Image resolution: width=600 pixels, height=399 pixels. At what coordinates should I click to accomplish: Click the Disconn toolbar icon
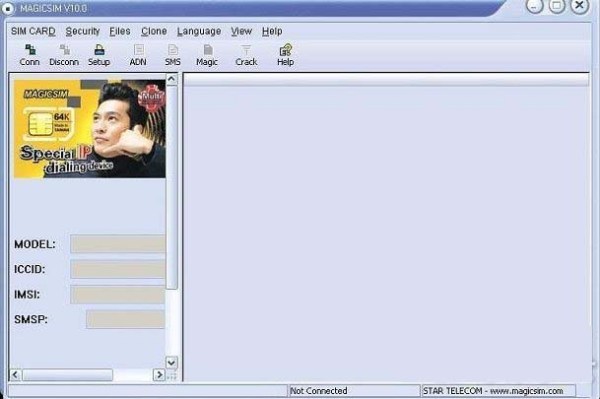64,55
